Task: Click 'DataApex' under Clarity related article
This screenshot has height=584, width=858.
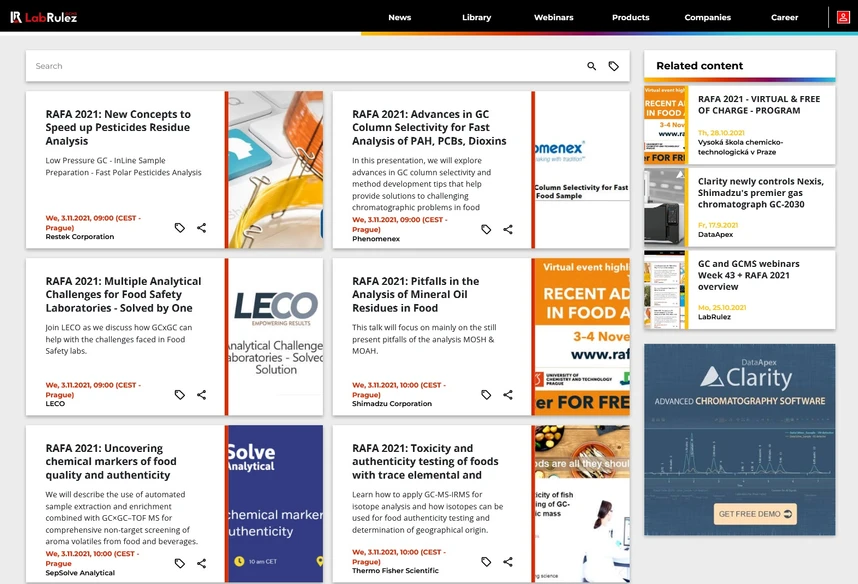Action: click(715, 234)
